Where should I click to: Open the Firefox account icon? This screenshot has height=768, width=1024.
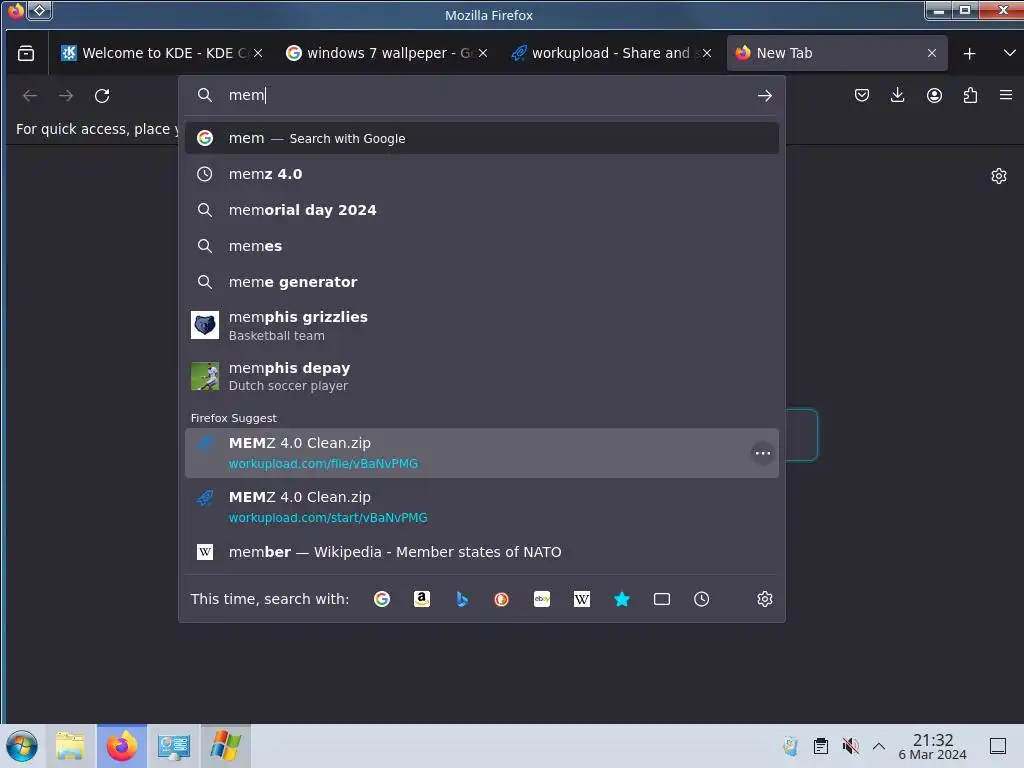(x=934, y=95)
